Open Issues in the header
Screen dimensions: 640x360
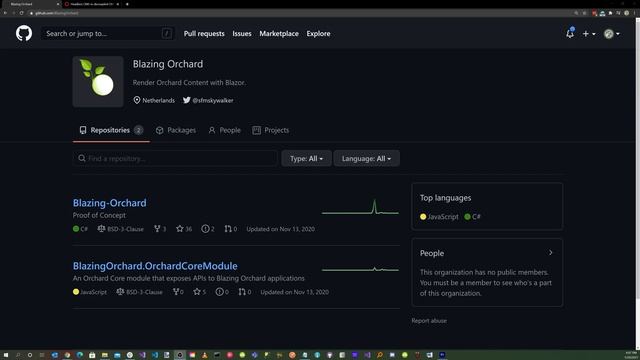242,34
